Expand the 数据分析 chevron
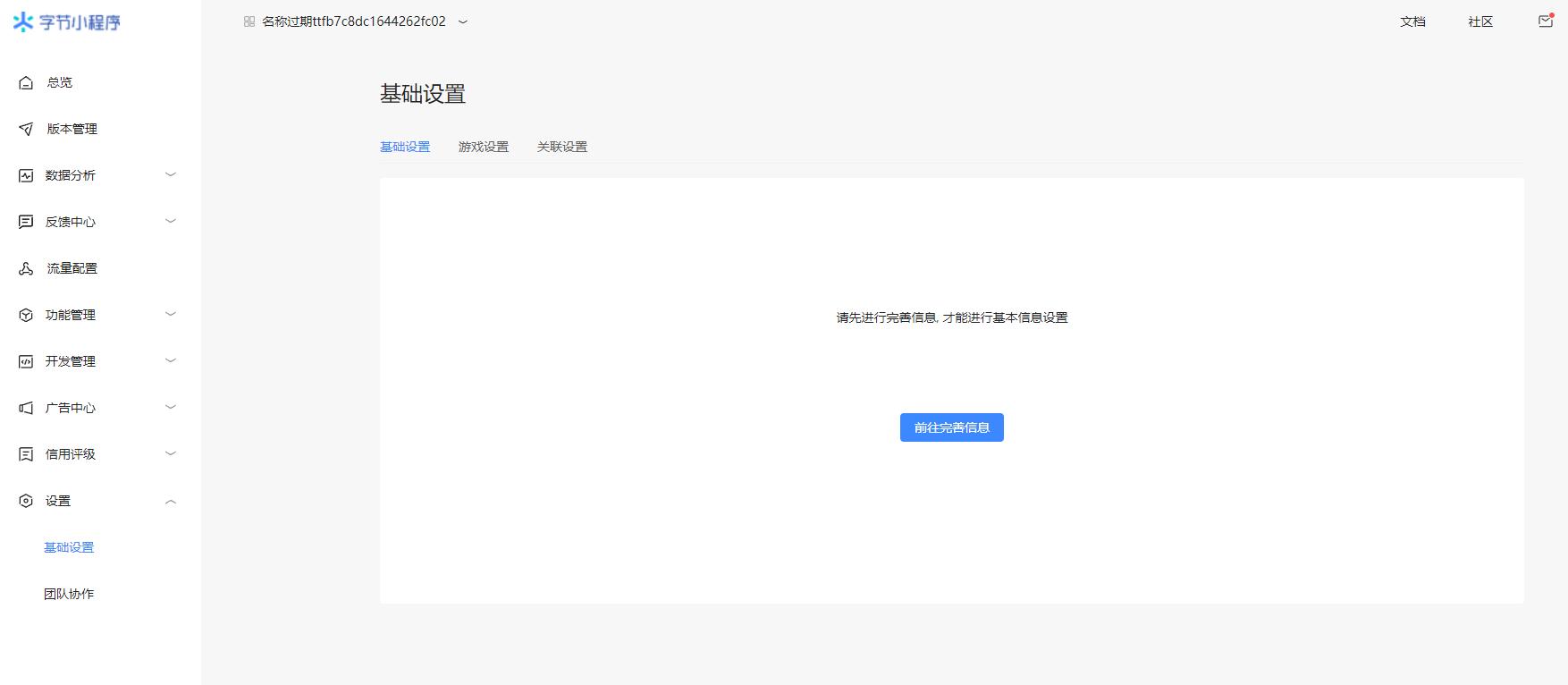 click(171, 175)
